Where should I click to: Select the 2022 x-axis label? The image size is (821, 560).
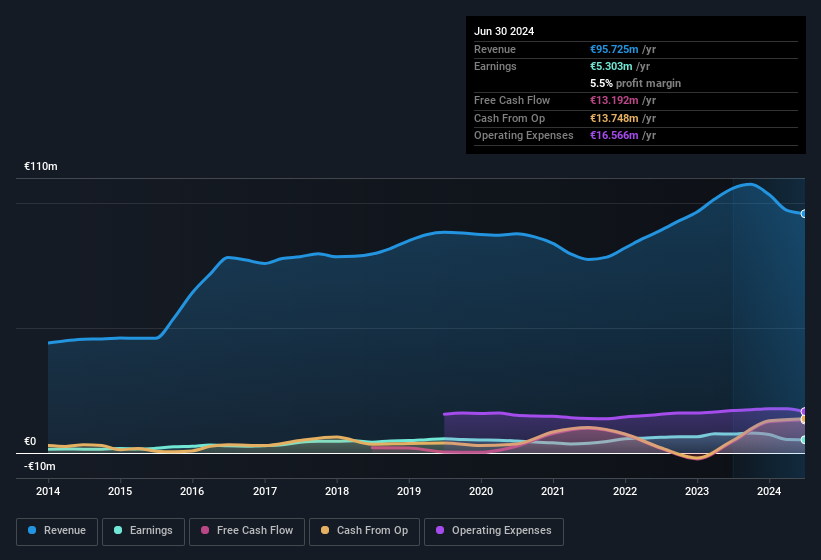point(625,491)
